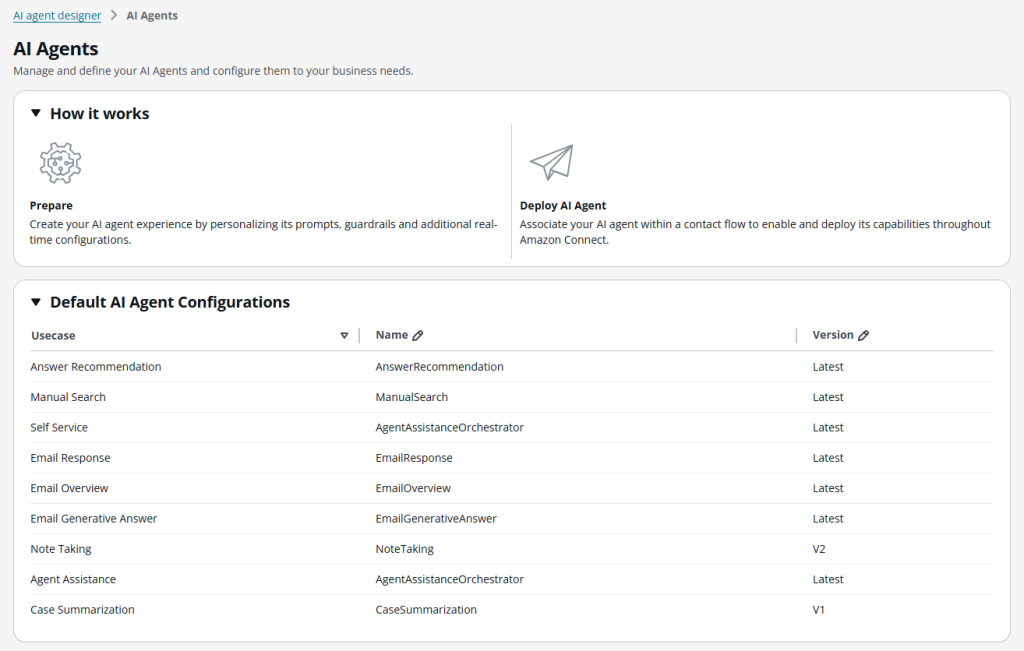The width and height of the screenshot is (1024, 651).
Task: Open the Note Taking configuration
Action: [x=62, y=548]
